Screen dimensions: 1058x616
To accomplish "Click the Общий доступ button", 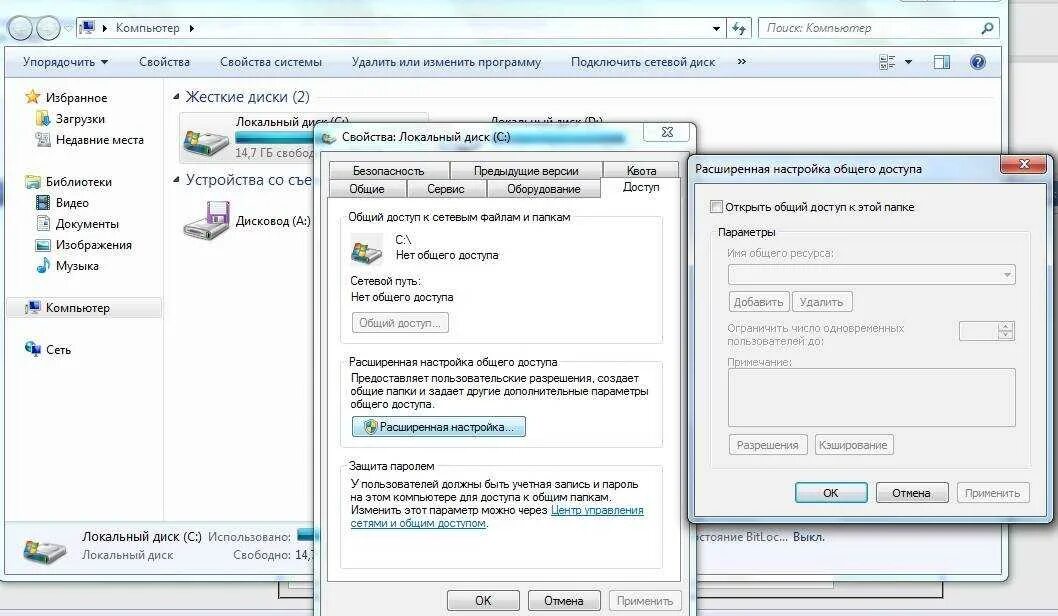I will click(399, 323).
